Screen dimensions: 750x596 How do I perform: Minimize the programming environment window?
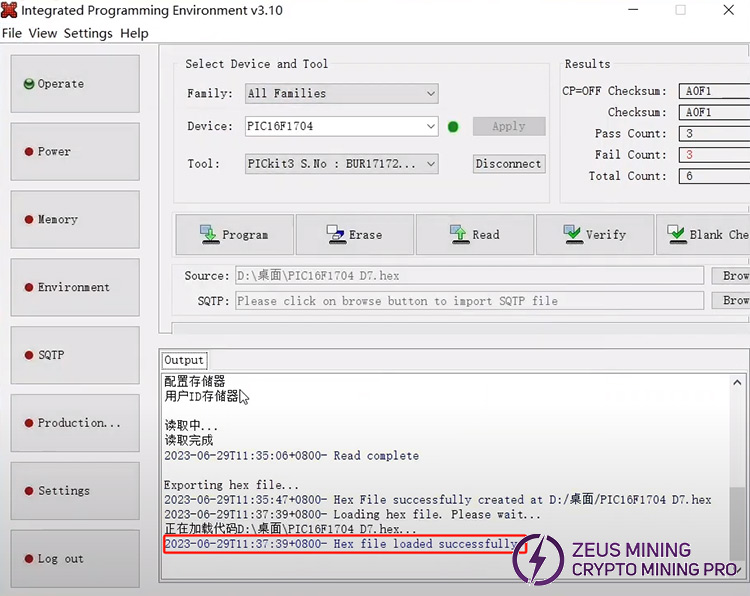tap(633, 10)
